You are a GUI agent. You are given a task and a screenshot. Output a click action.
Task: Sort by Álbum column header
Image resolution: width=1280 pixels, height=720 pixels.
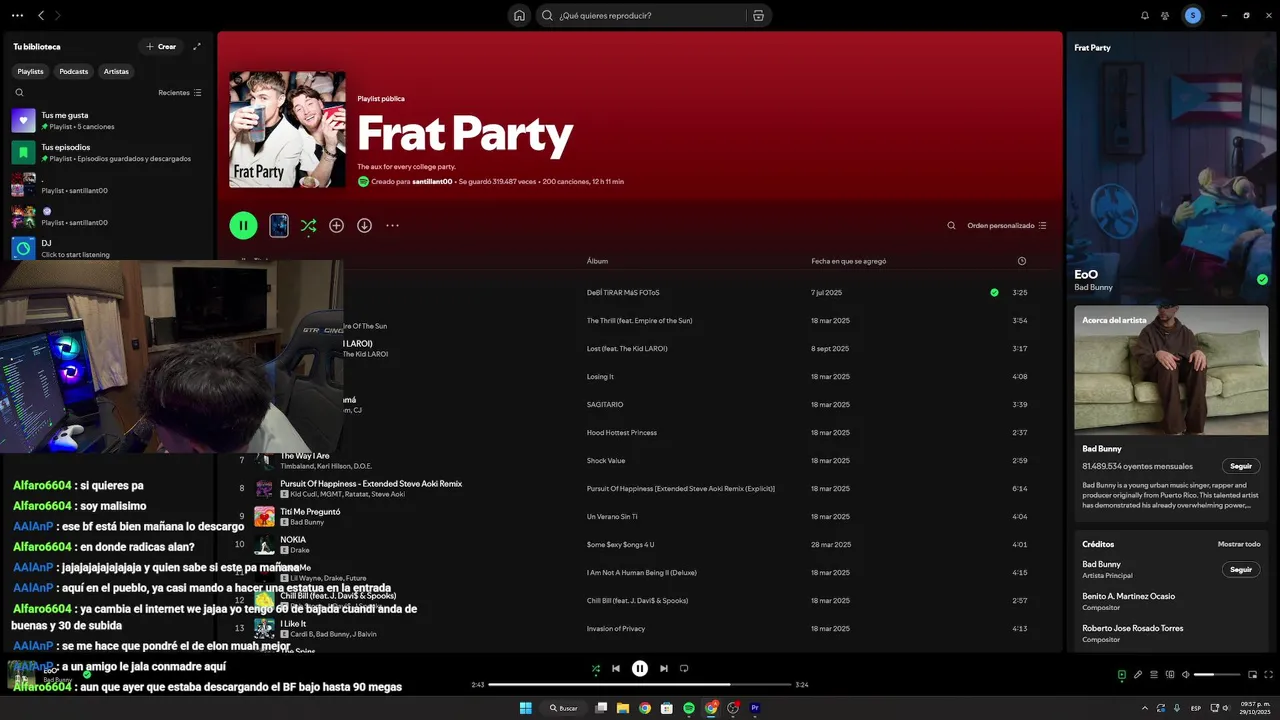click(x=597, y=261)
